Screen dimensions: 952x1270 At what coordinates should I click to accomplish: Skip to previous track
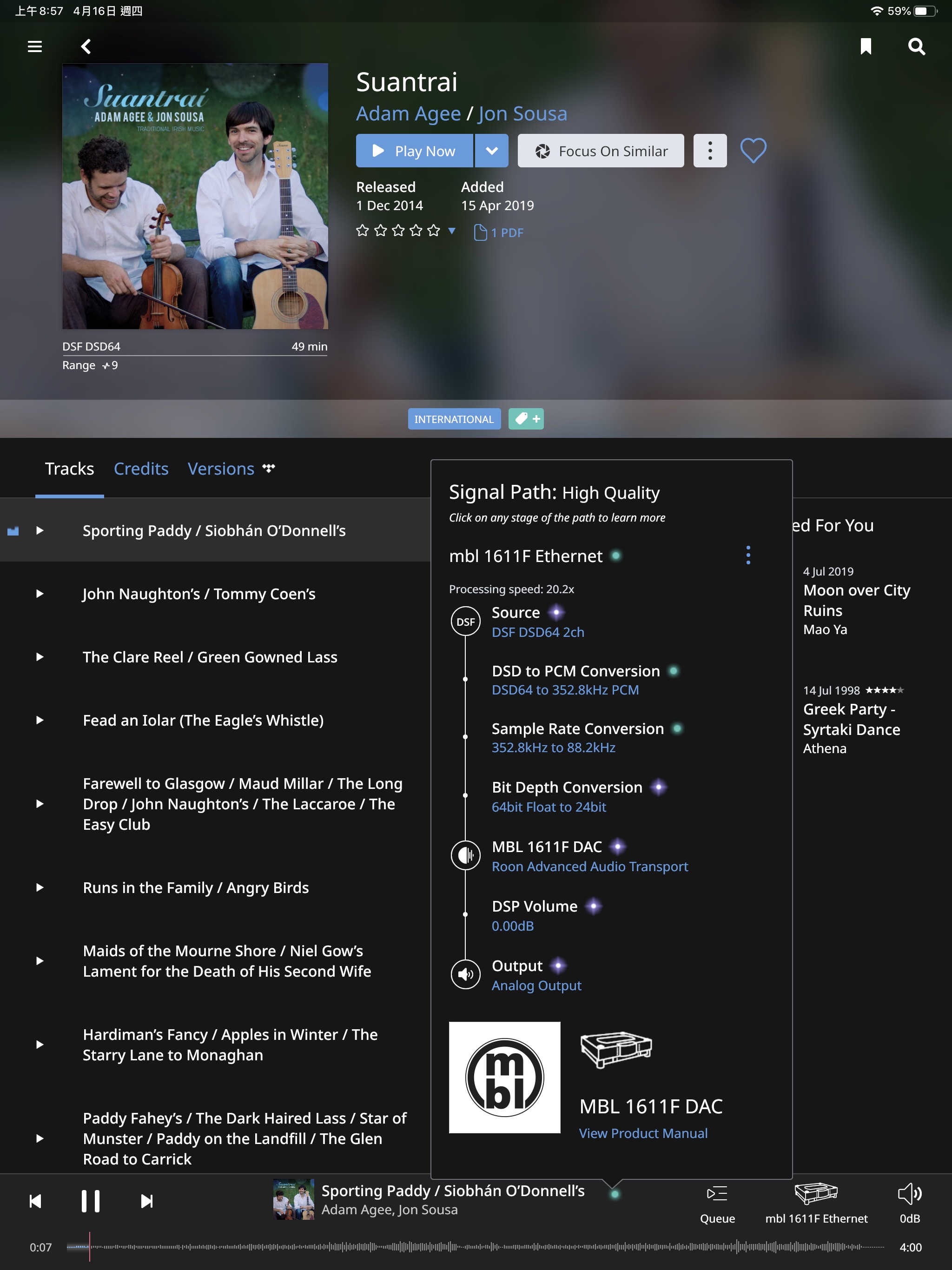[35, 1201]
